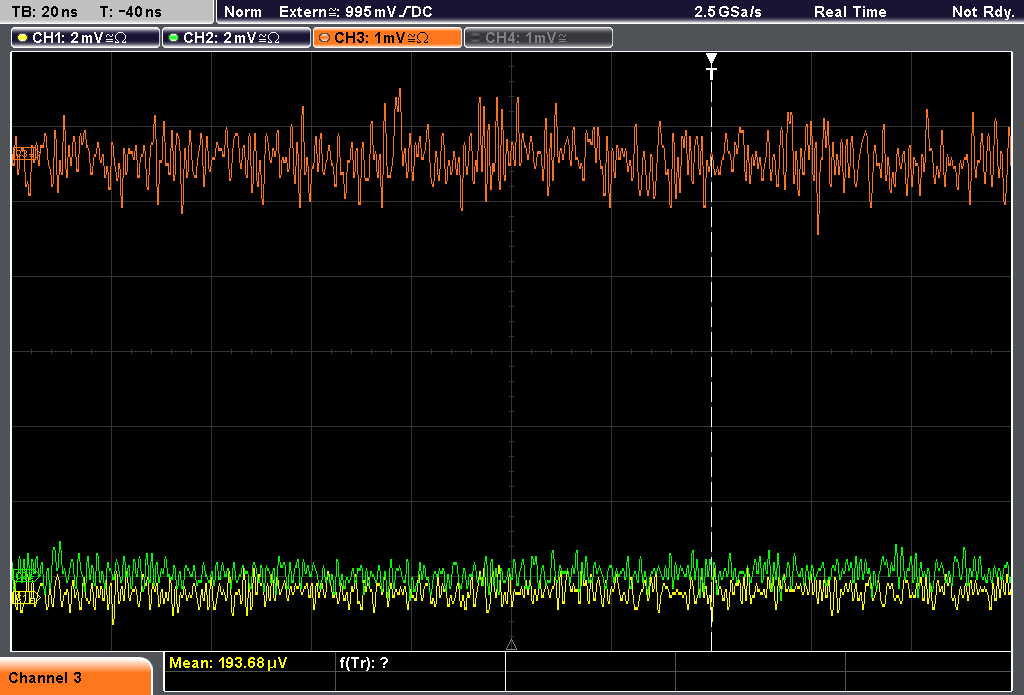
Task: Select the CH1 2mV channel tab
Action: point(86,38)
